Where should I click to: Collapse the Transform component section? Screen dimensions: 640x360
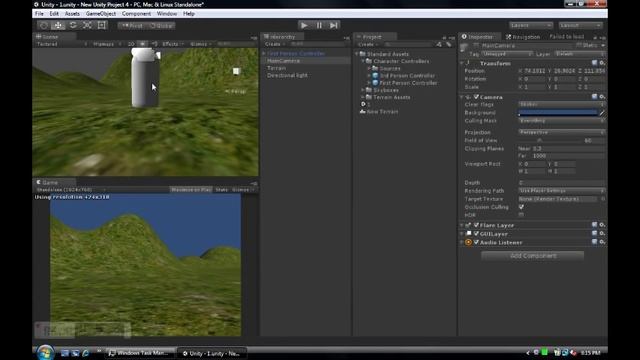tap(462, 63)
